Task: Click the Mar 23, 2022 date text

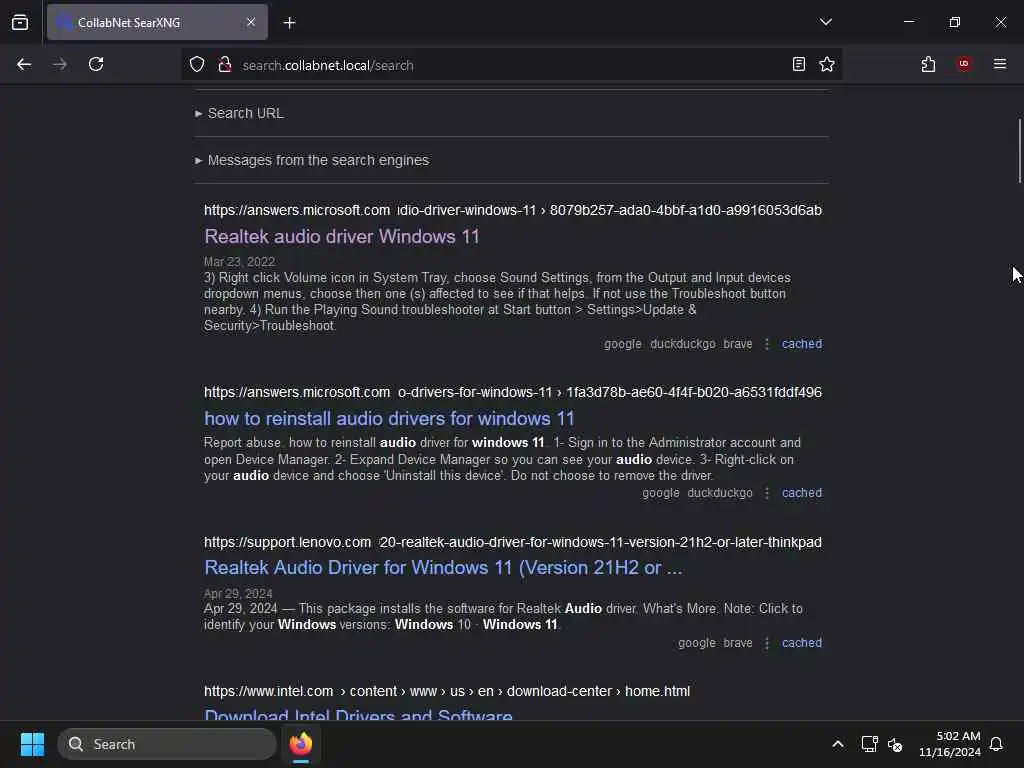Action: [239, 262]
